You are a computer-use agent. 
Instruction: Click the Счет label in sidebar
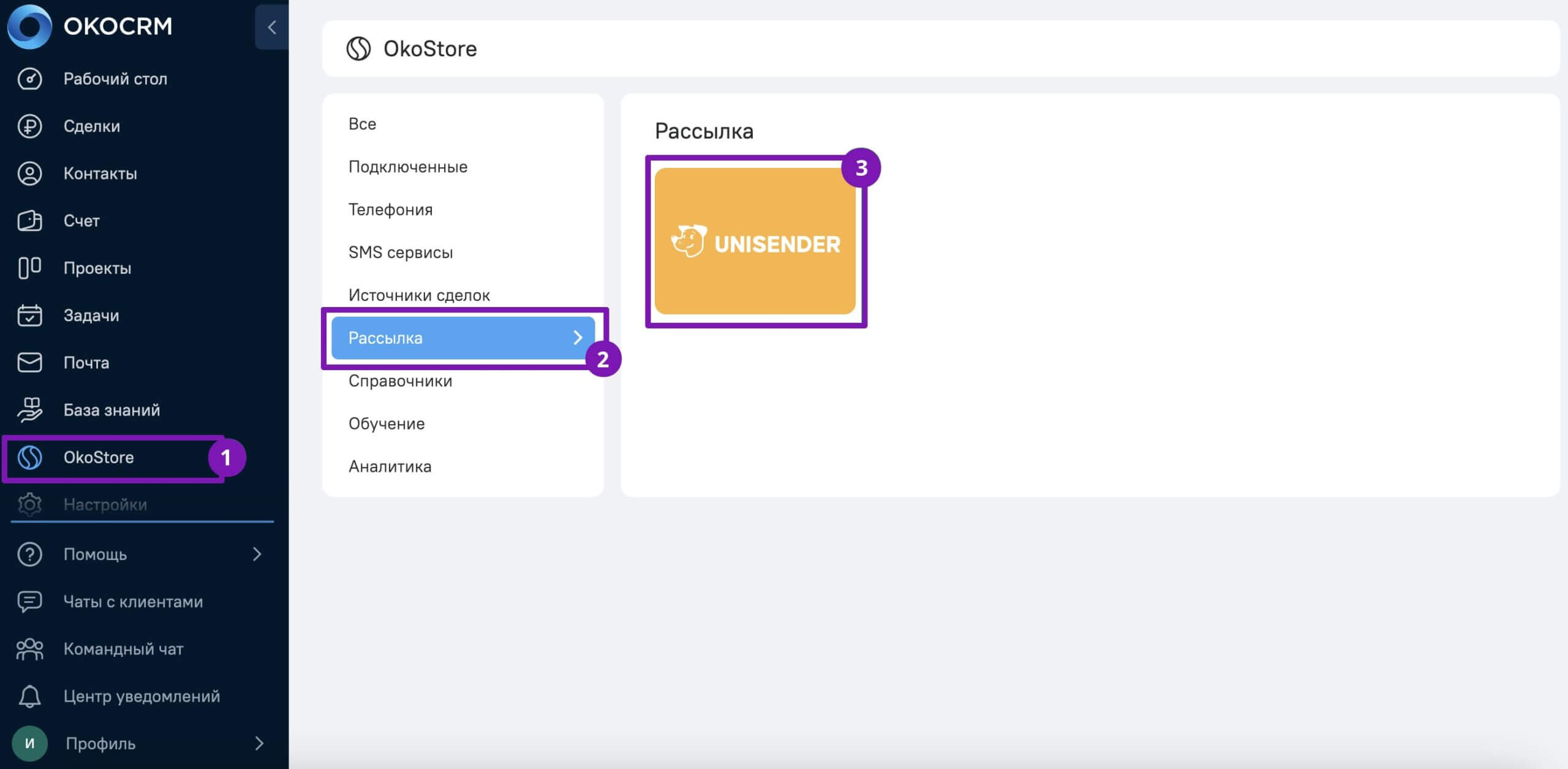pyautogui.click(x=81, y=221)
